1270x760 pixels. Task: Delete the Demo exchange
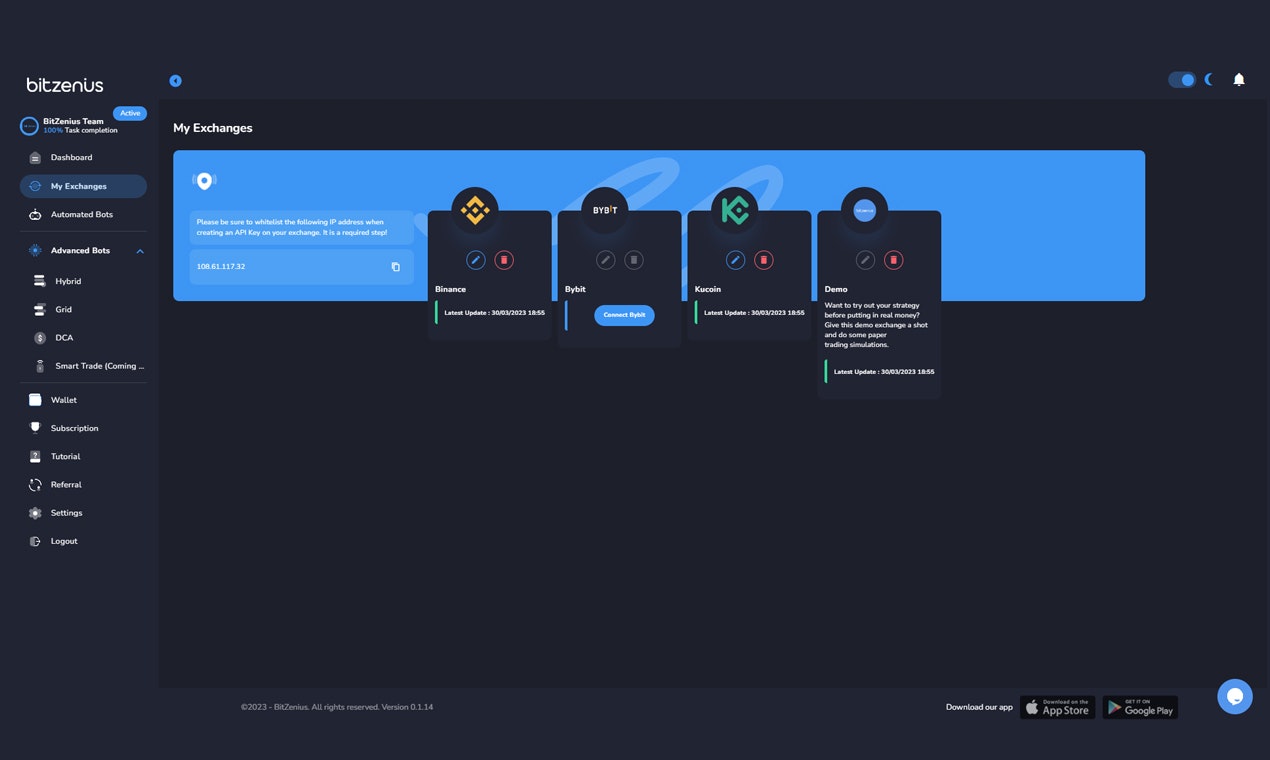pos(894,260)
